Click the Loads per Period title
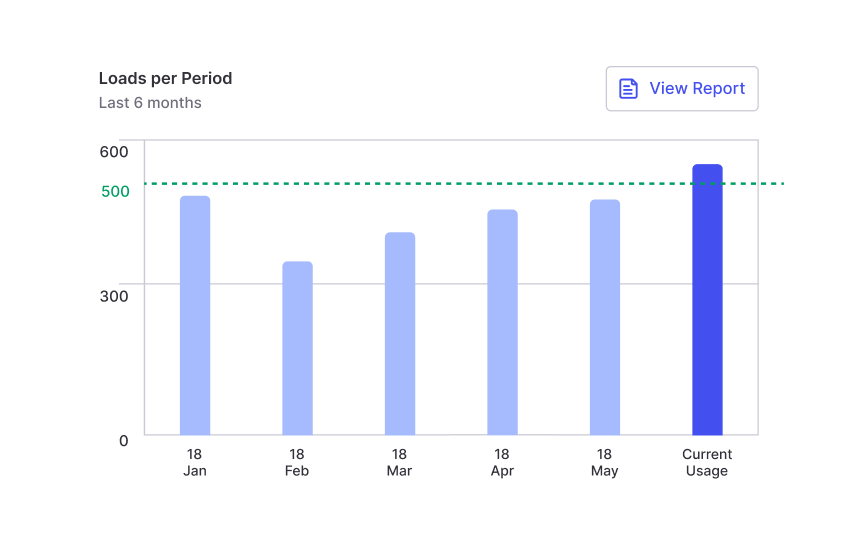The height and width of the screenshot is (545, 857). (x=165, y=78)
